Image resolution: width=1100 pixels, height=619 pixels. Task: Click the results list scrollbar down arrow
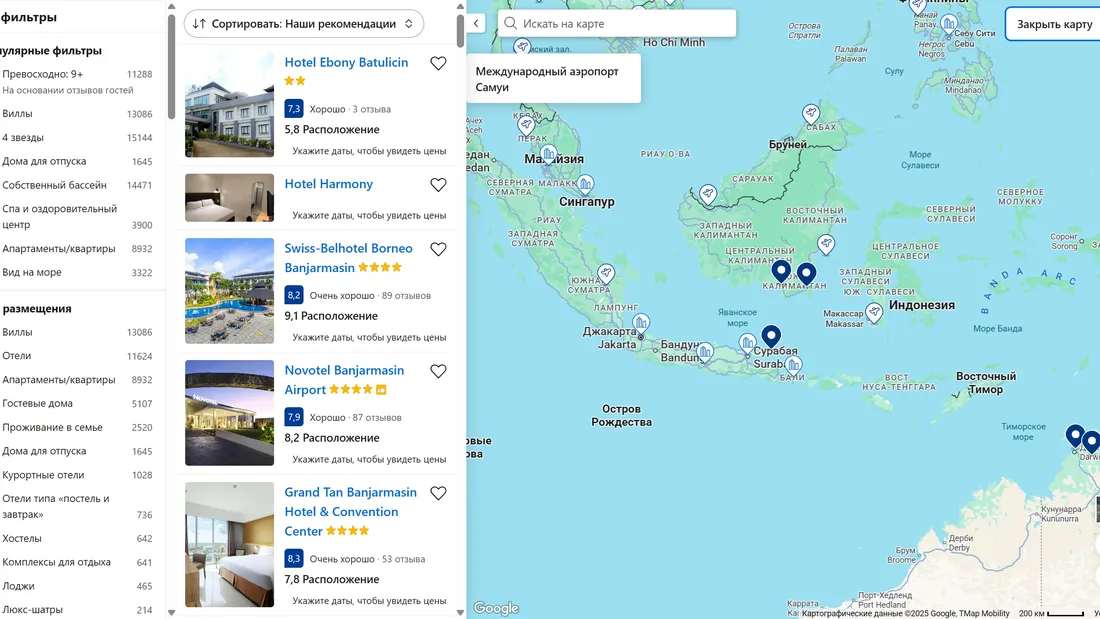[x=460, y=611]
